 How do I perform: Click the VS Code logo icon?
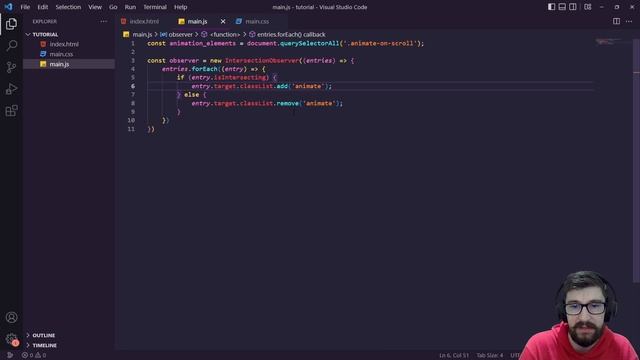click(8, 7)
